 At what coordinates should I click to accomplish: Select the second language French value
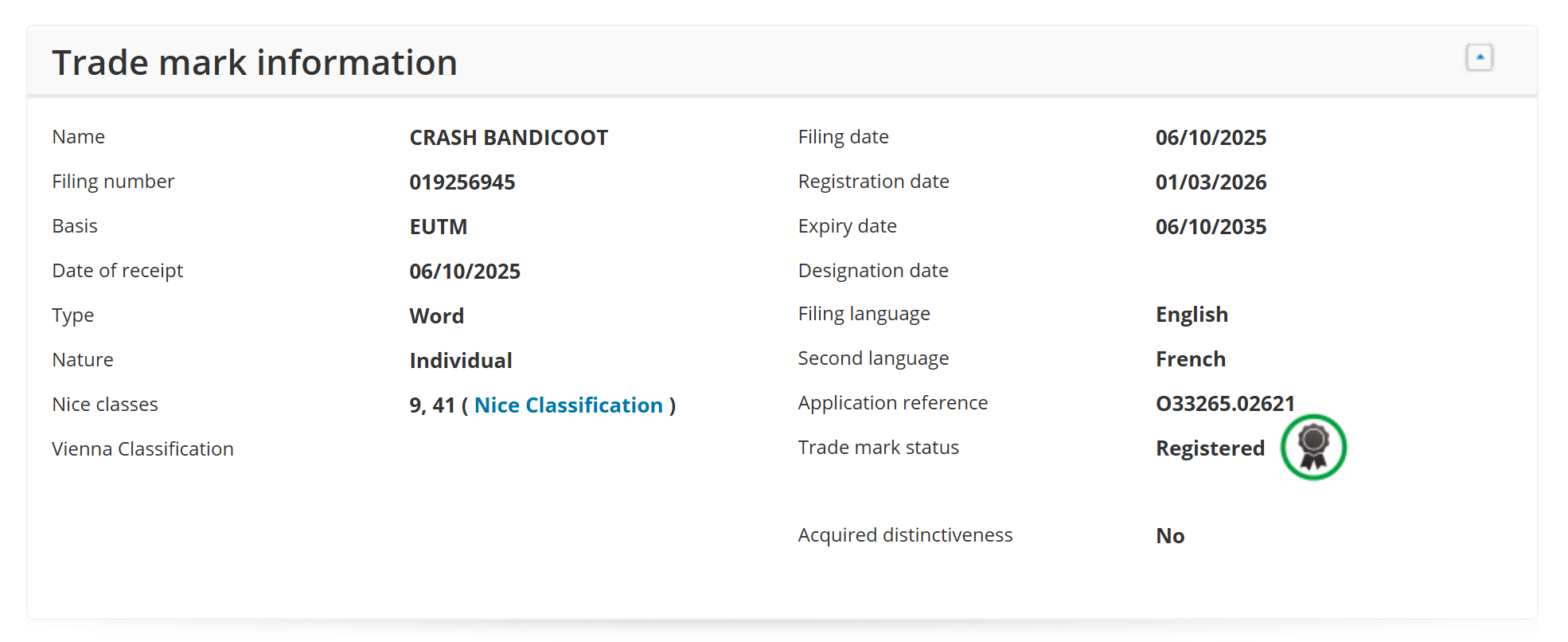(x=1190, y=359)
